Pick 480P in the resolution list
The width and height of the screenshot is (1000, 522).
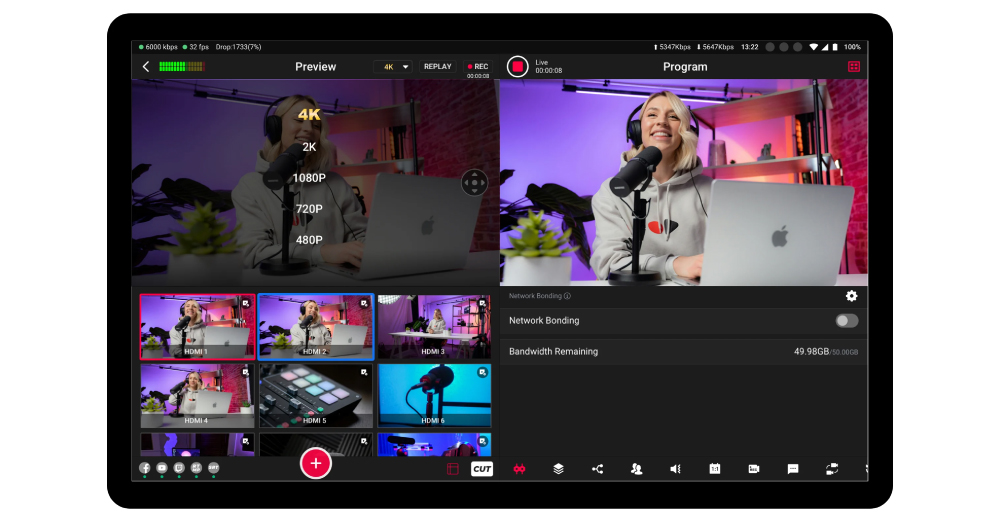click(x=309, y=240)
